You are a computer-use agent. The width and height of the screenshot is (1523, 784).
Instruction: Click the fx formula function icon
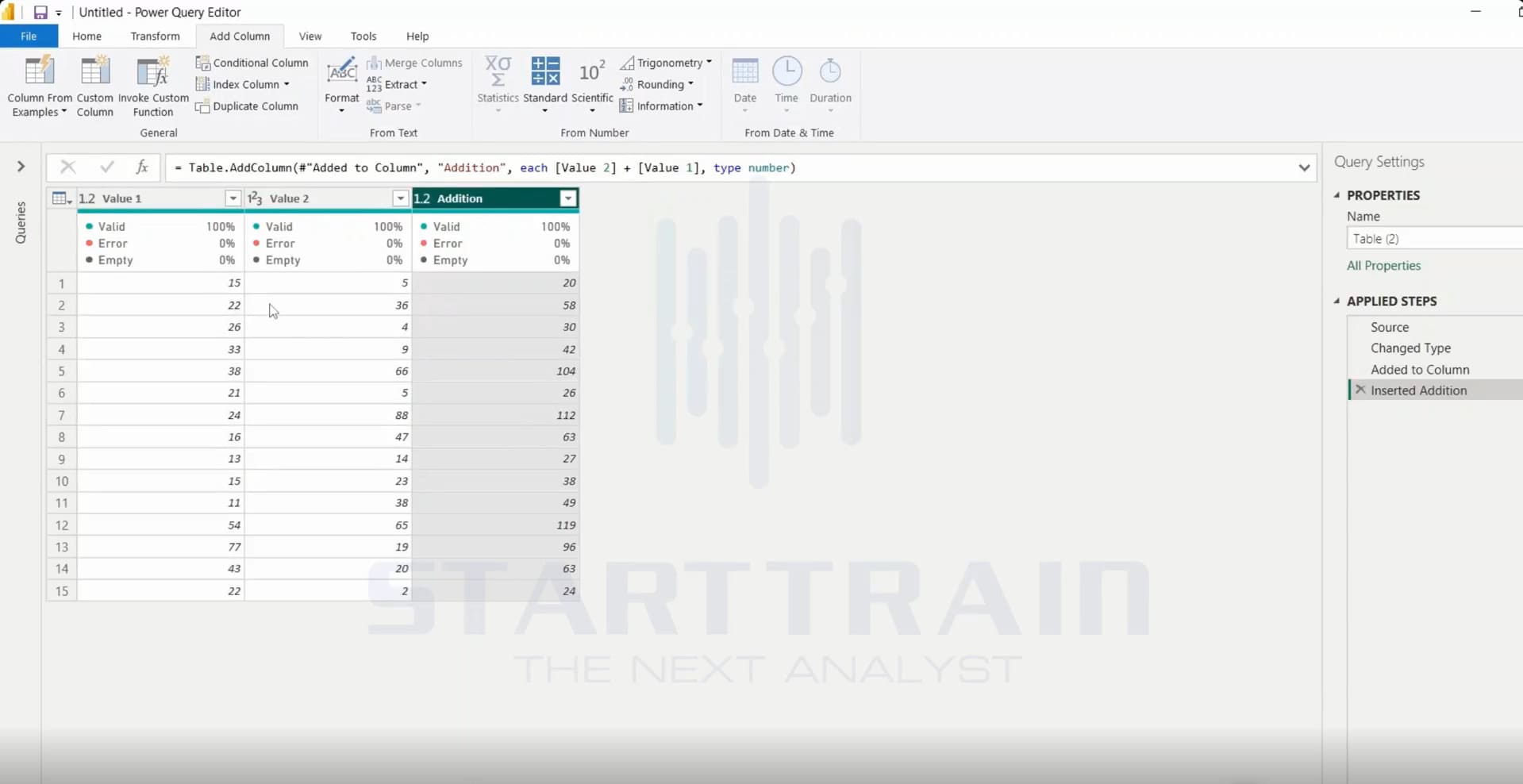[142, 167]
